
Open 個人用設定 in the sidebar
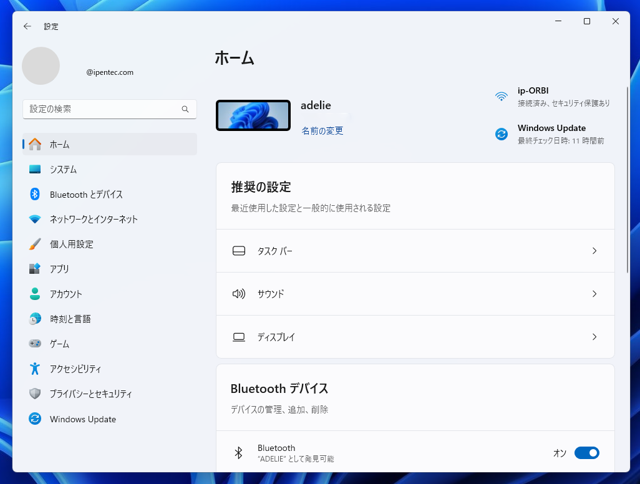110,244
